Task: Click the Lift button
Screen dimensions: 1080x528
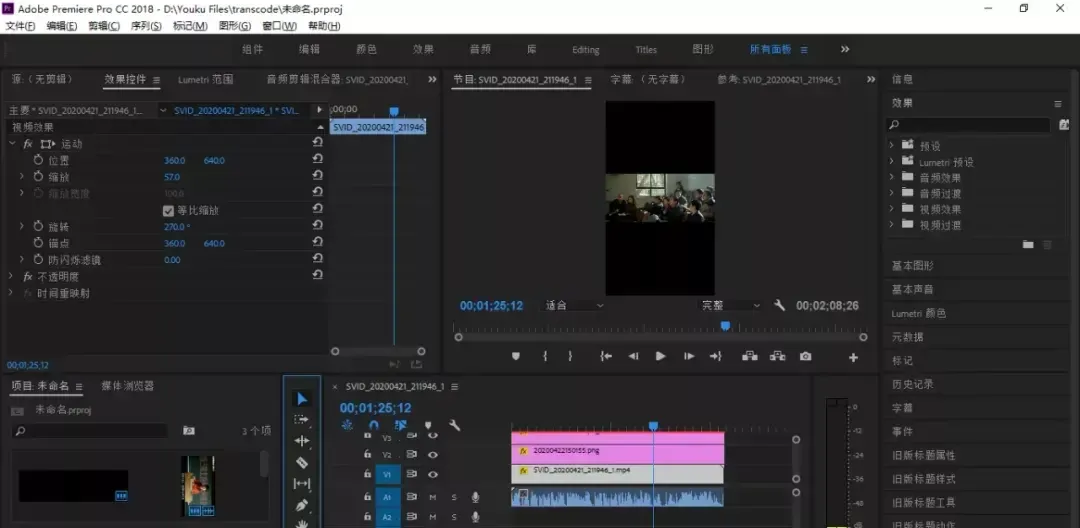Action: [x=749, y=356]
